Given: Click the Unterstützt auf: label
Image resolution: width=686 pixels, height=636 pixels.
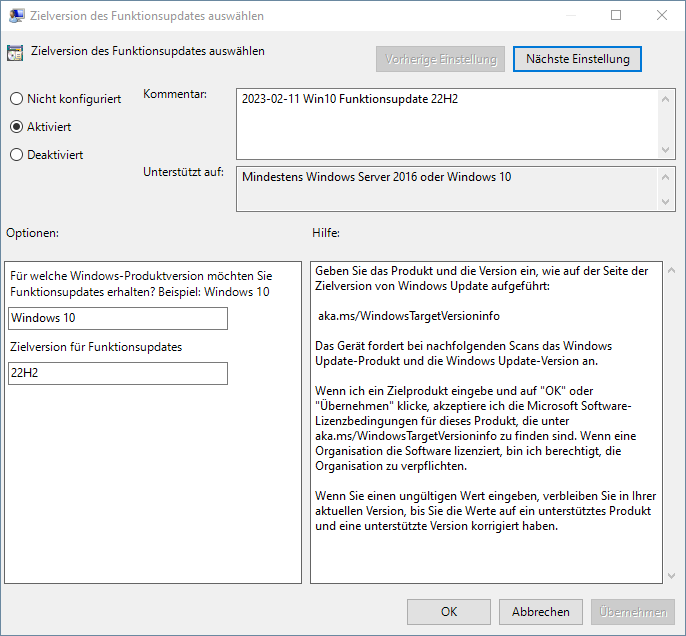Looking at the screenshot, I should pos(183,172).
